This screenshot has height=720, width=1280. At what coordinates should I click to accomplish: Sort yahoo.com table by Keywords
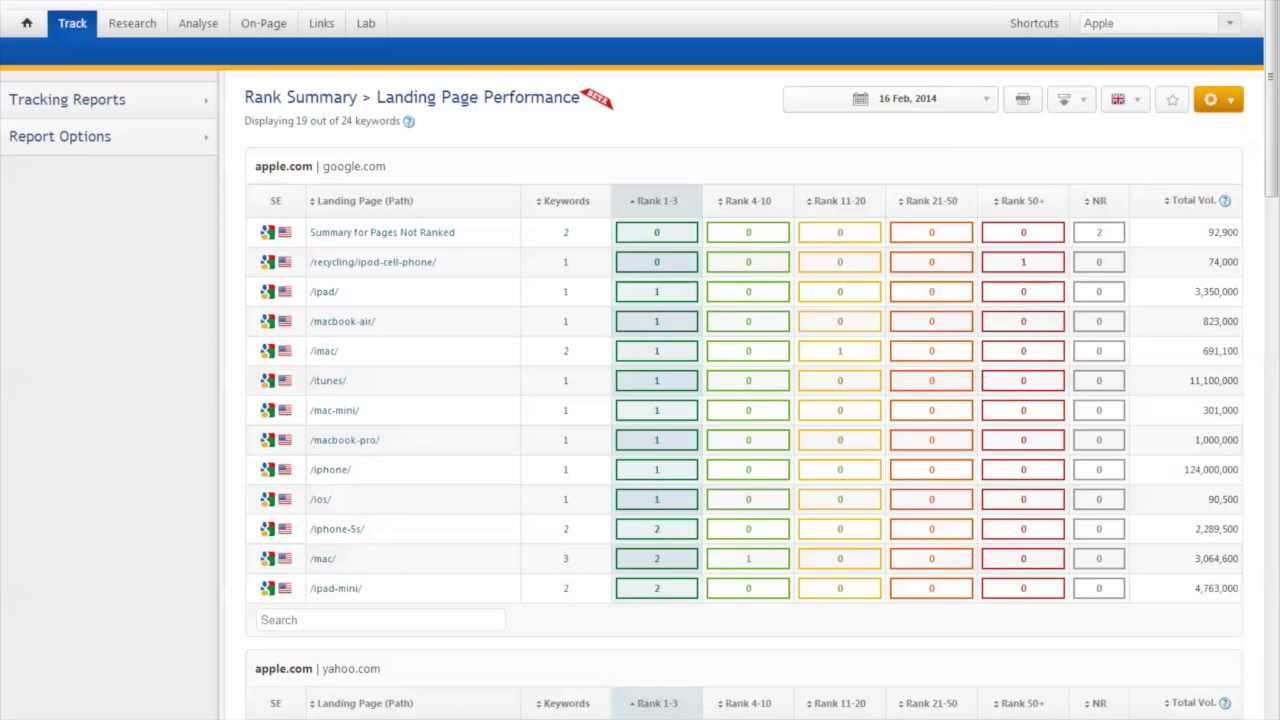[563, 703]
